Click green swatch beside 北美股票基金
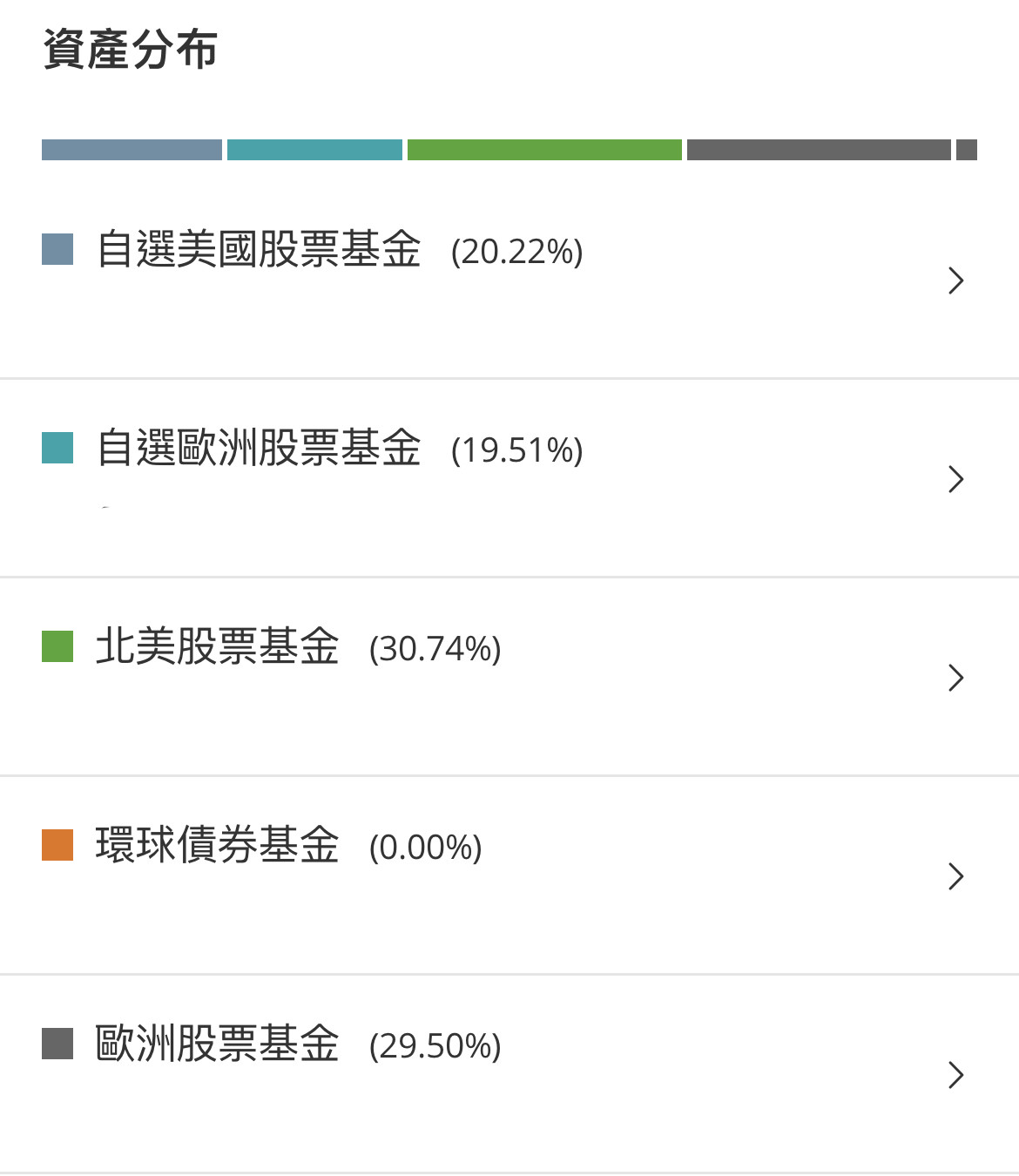This screenshot has width=1019, height=1176. [57, 646]
